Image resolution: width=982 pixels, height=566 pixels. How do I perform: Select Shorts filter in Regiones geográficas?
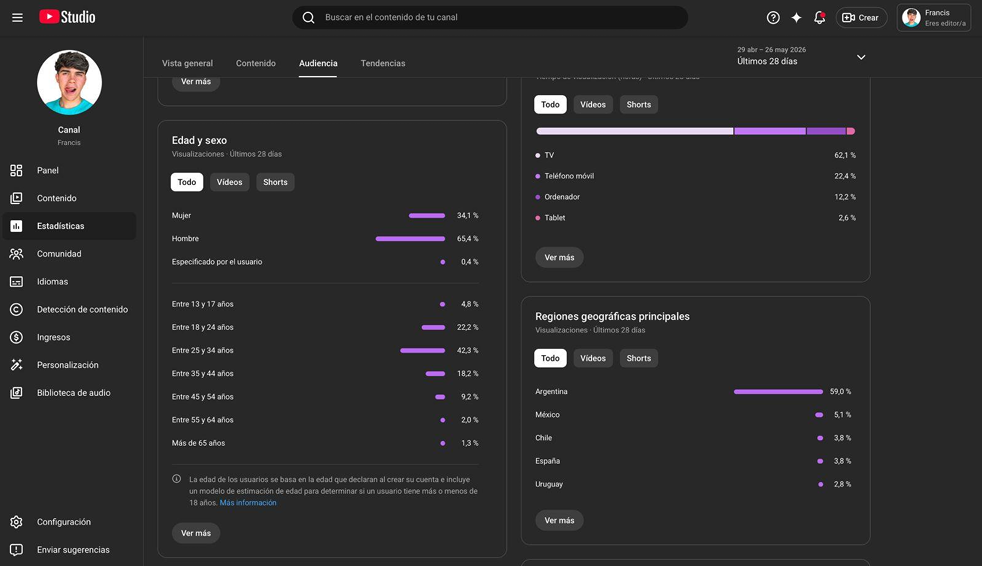coord(638,358)
